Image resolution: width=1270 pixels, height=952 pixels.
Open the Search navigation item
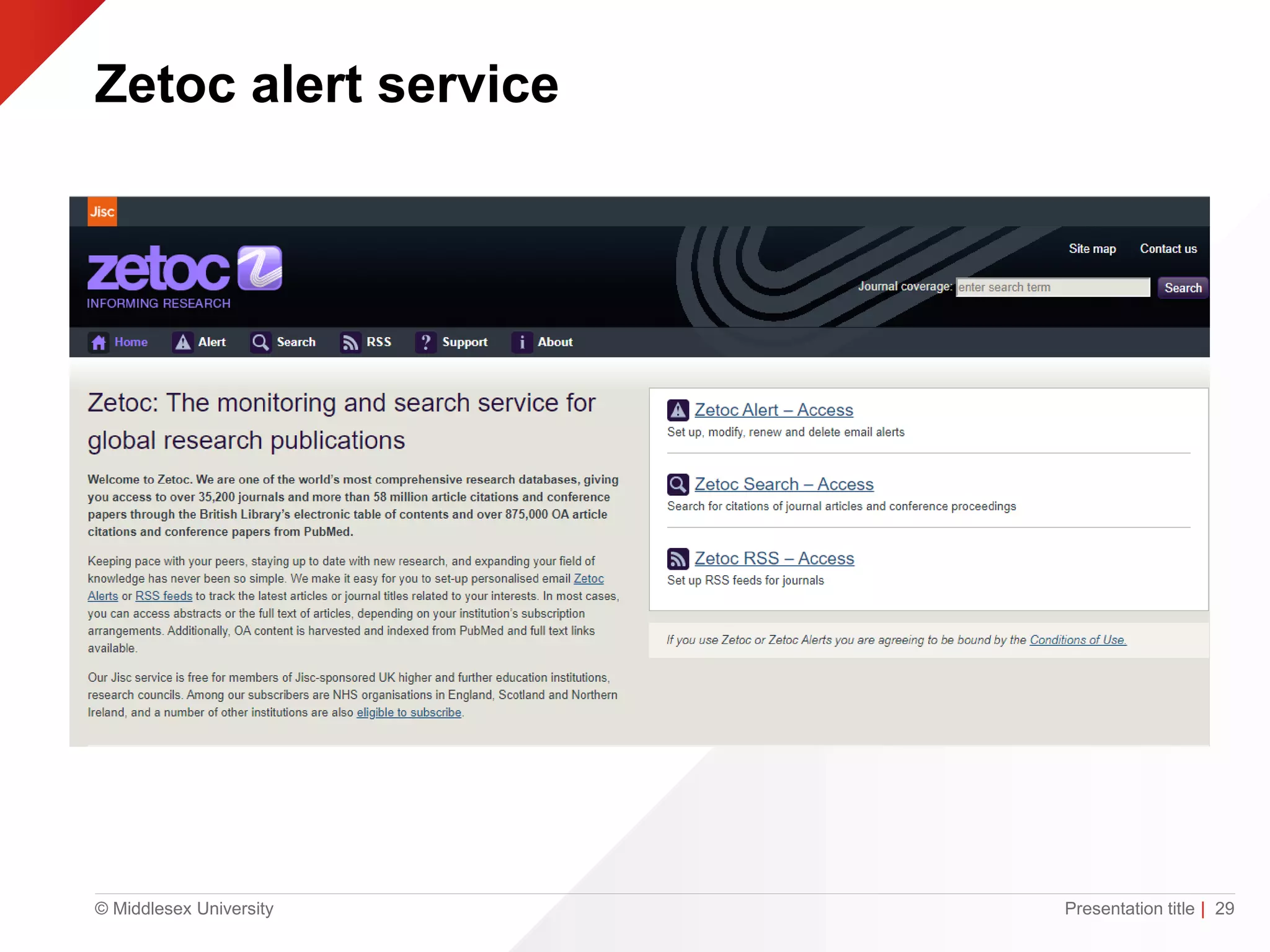click(296, 342)
